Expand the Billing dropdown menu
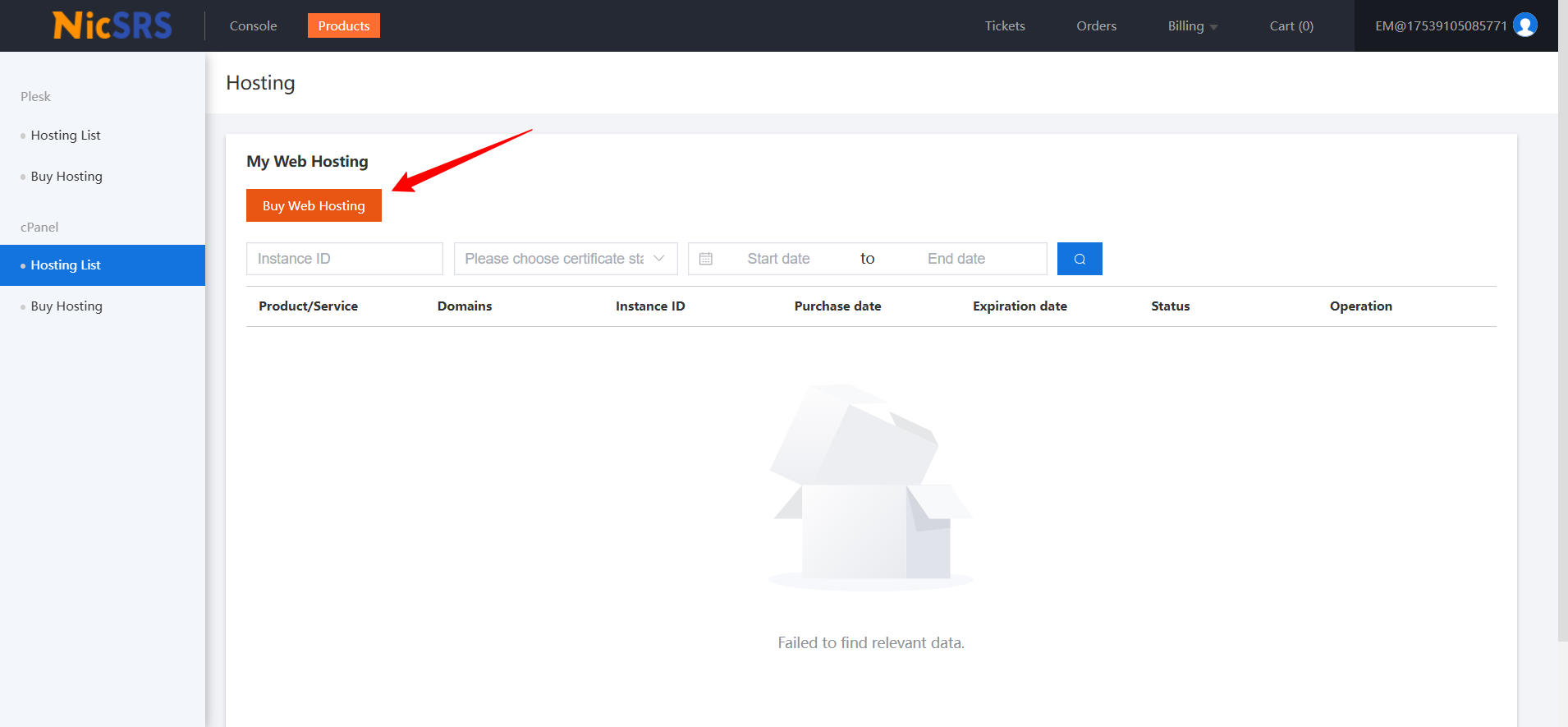1568x727 pixels. [1192, 26]
